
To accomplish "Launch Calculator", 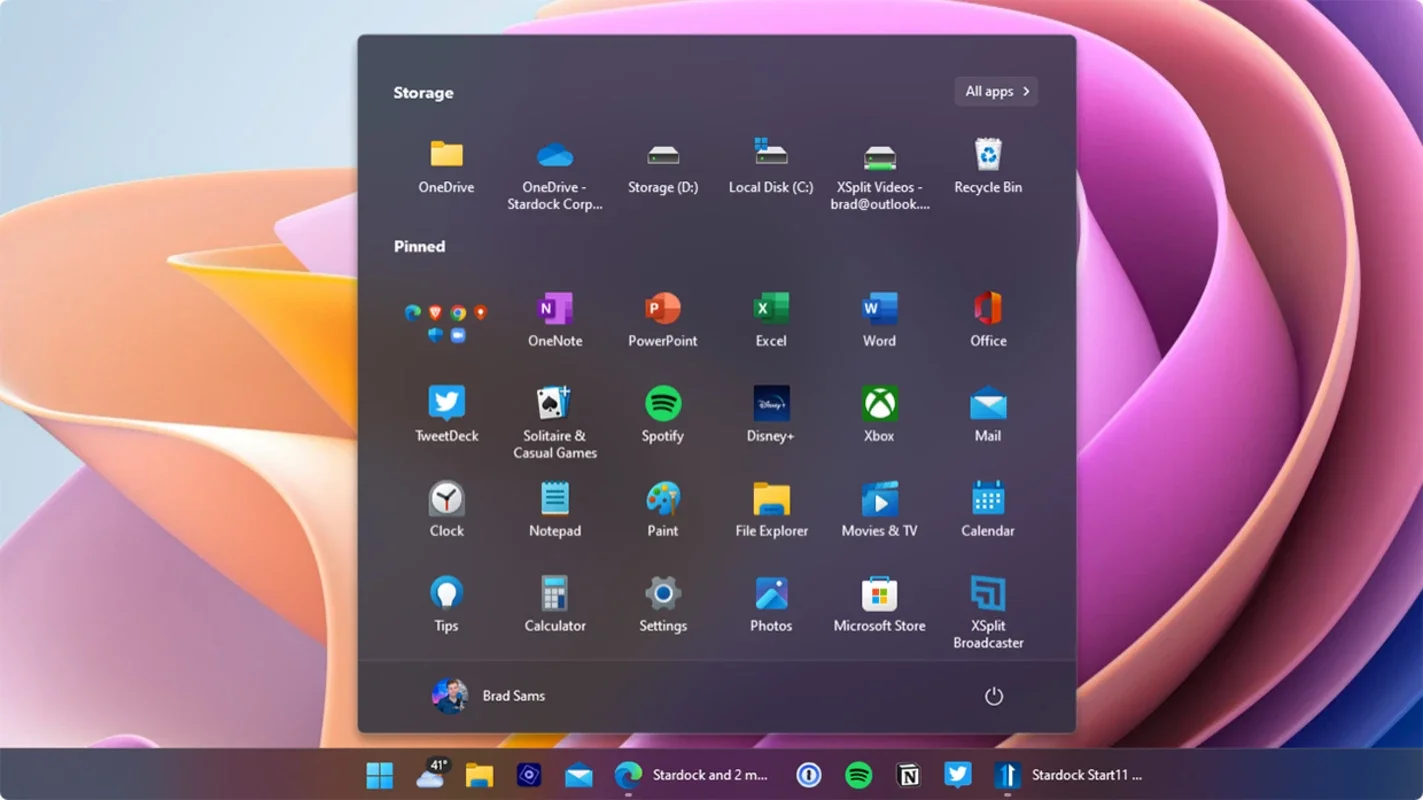I will pyautogui.click(x=555, y=605).
